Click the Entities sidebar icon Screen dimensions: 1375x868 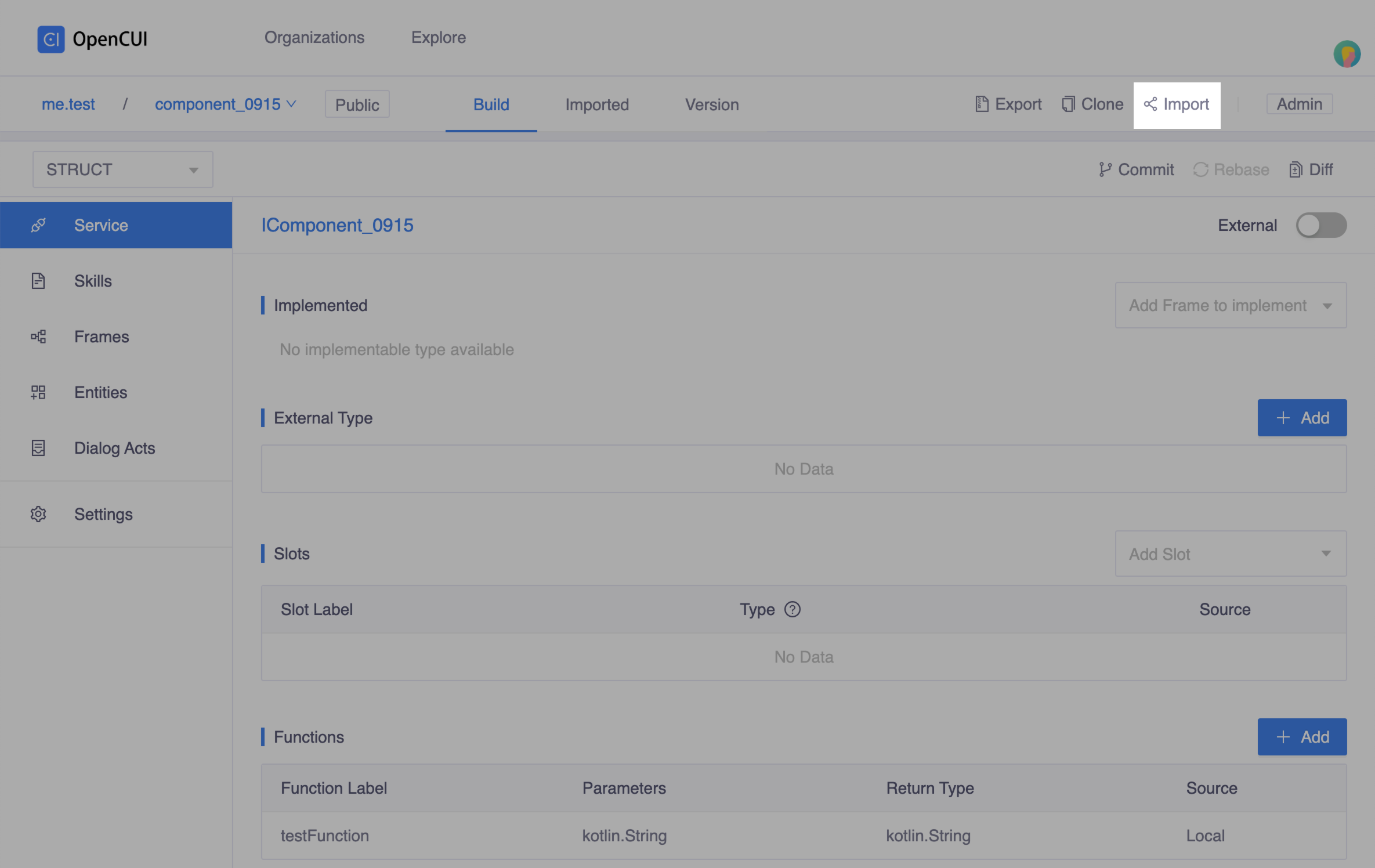(x=37, y=392)
